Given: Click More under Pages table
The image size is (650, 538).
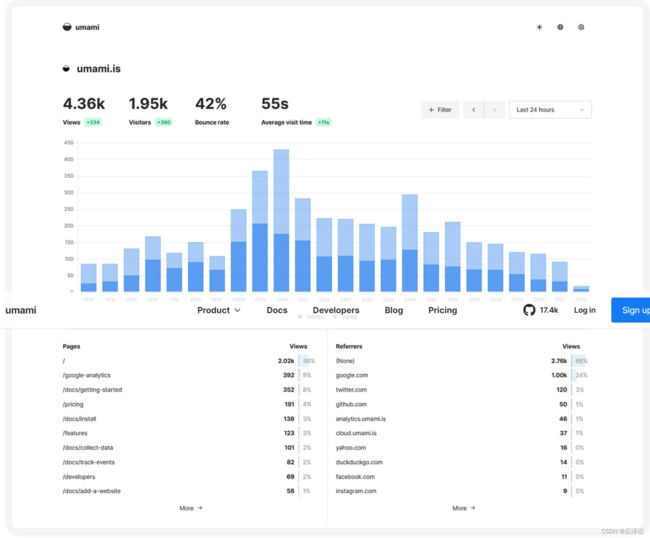Looking at the screenshot, I should 191,508.
